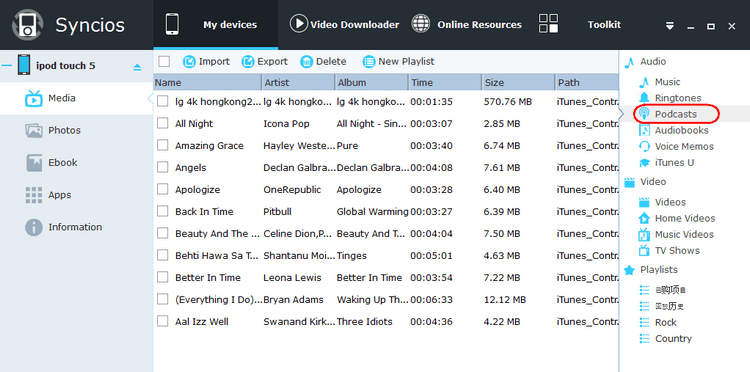Check the Apologize row checkbox
The image size is (750, 372).
[x=163, y=189]
